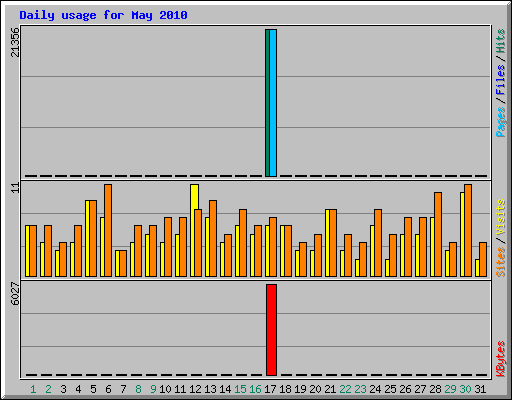Click day label 7 on the axis

[123, 389]
